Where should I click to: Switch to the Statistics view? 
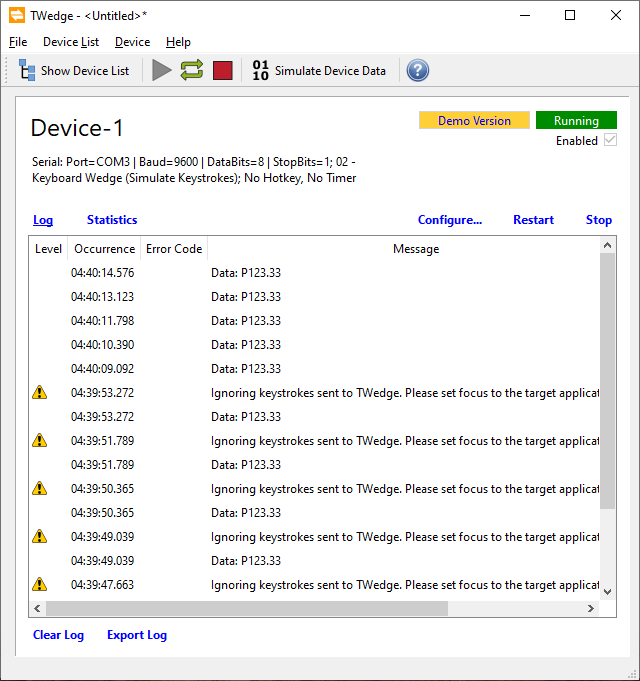[x=112, y=220]
